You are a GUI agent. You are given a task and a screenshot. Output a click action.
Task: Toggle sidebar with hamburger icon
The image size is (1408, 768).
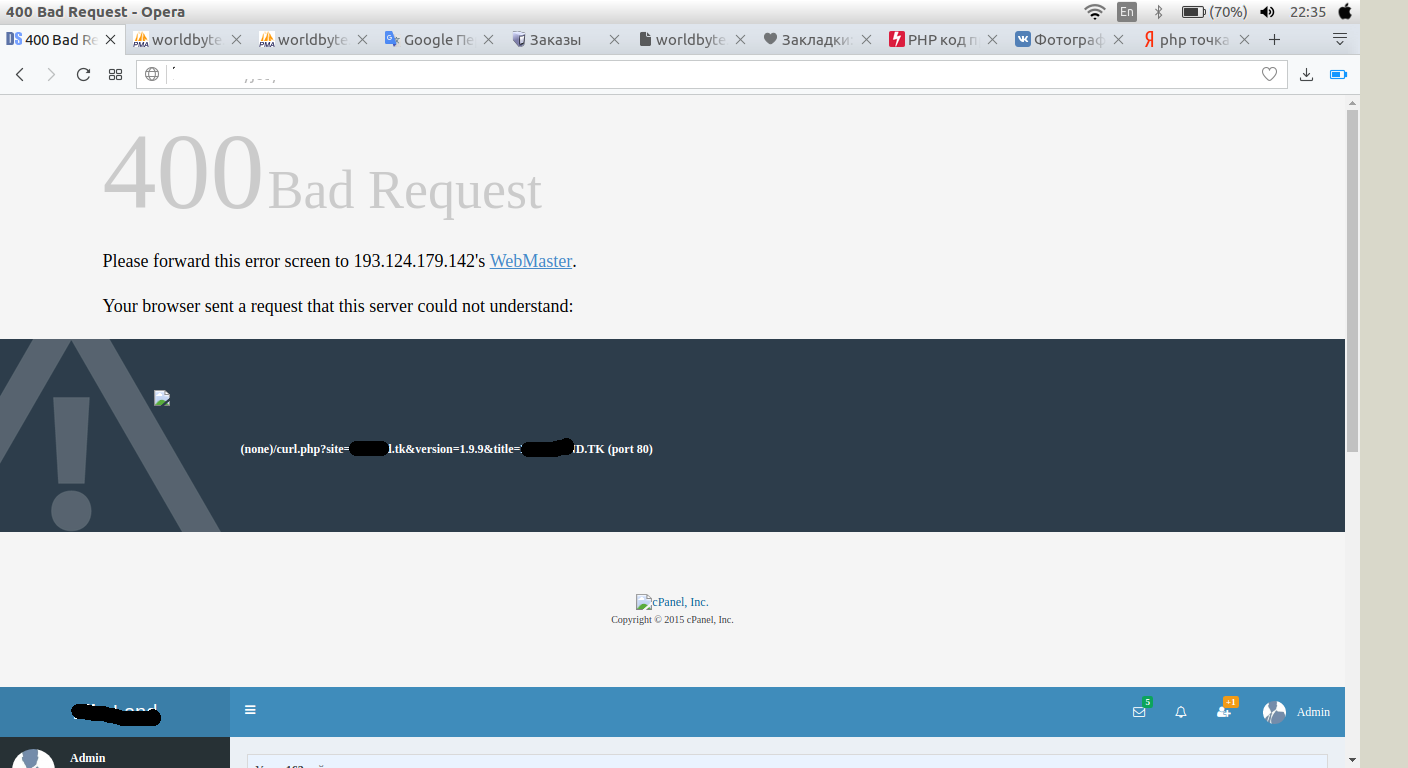pyautogui.click(x=250, y=710)
